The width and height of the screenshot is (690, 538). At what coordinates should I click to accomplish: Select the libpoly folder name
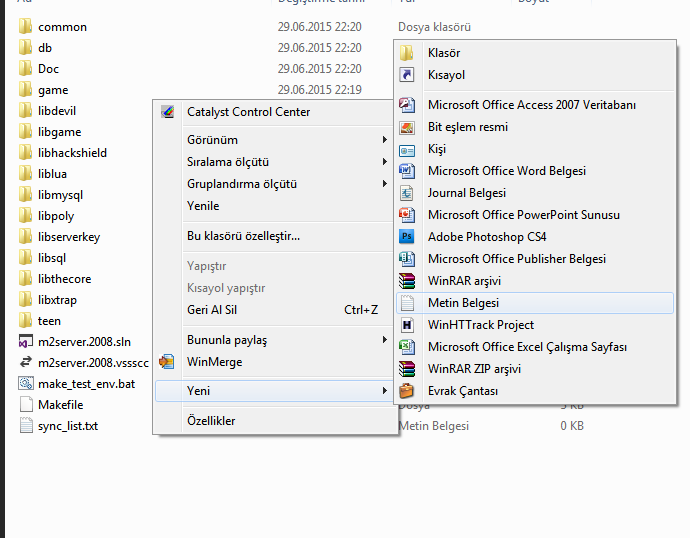tap(56, 216)
